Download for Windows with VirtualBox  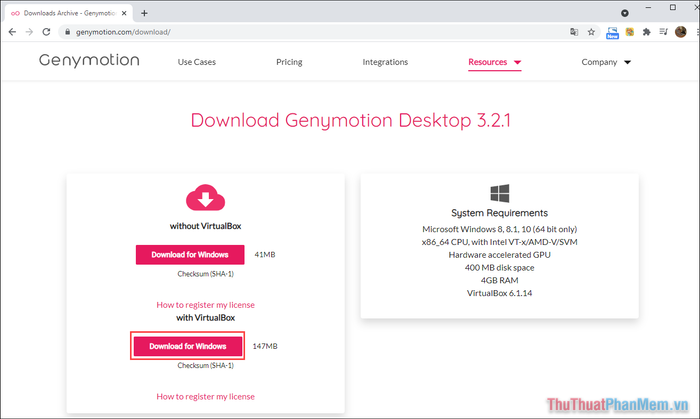click(188, 346)
